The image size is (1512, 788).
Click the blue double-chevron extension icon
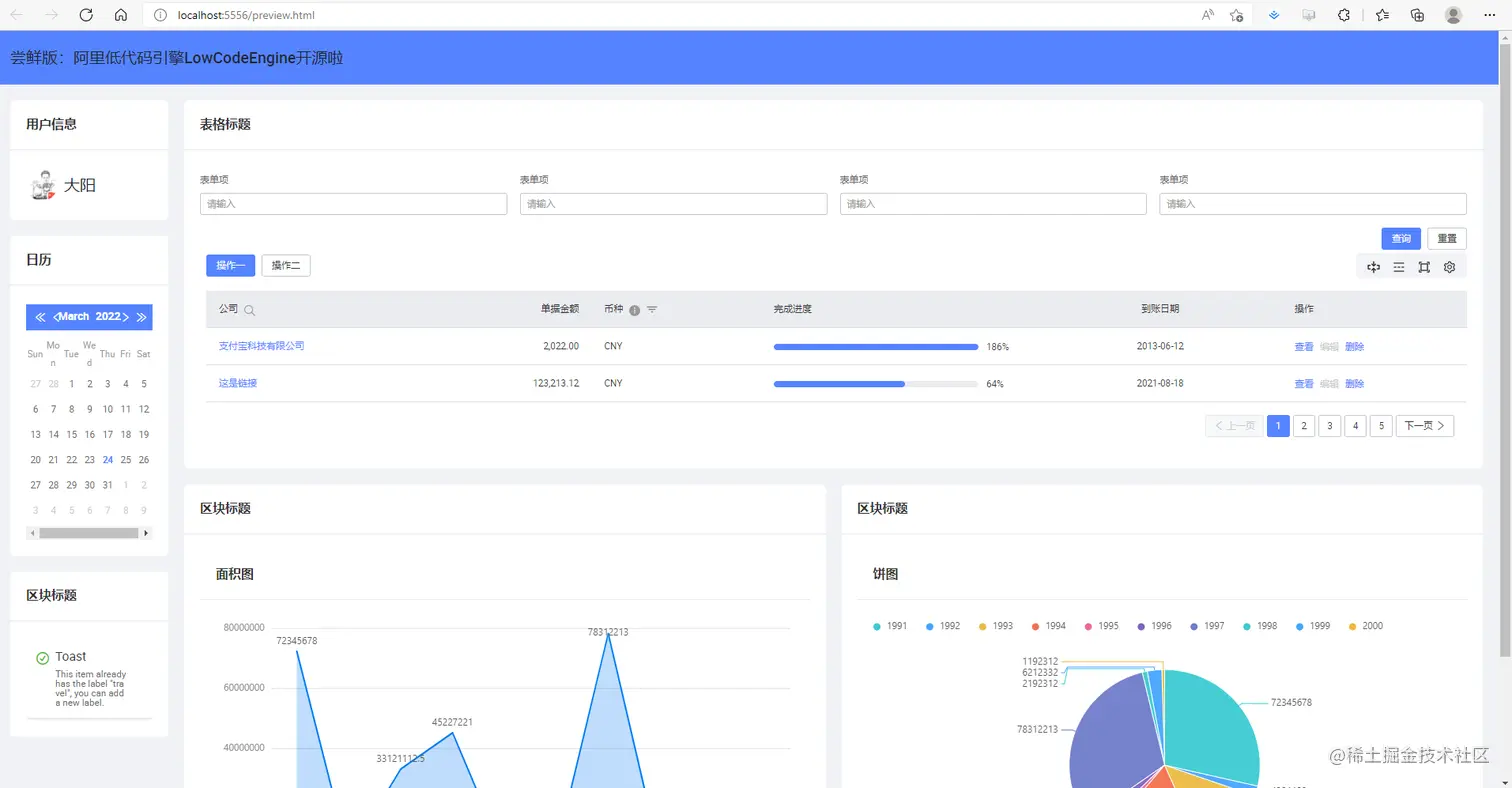click(x=1275, y=15)
